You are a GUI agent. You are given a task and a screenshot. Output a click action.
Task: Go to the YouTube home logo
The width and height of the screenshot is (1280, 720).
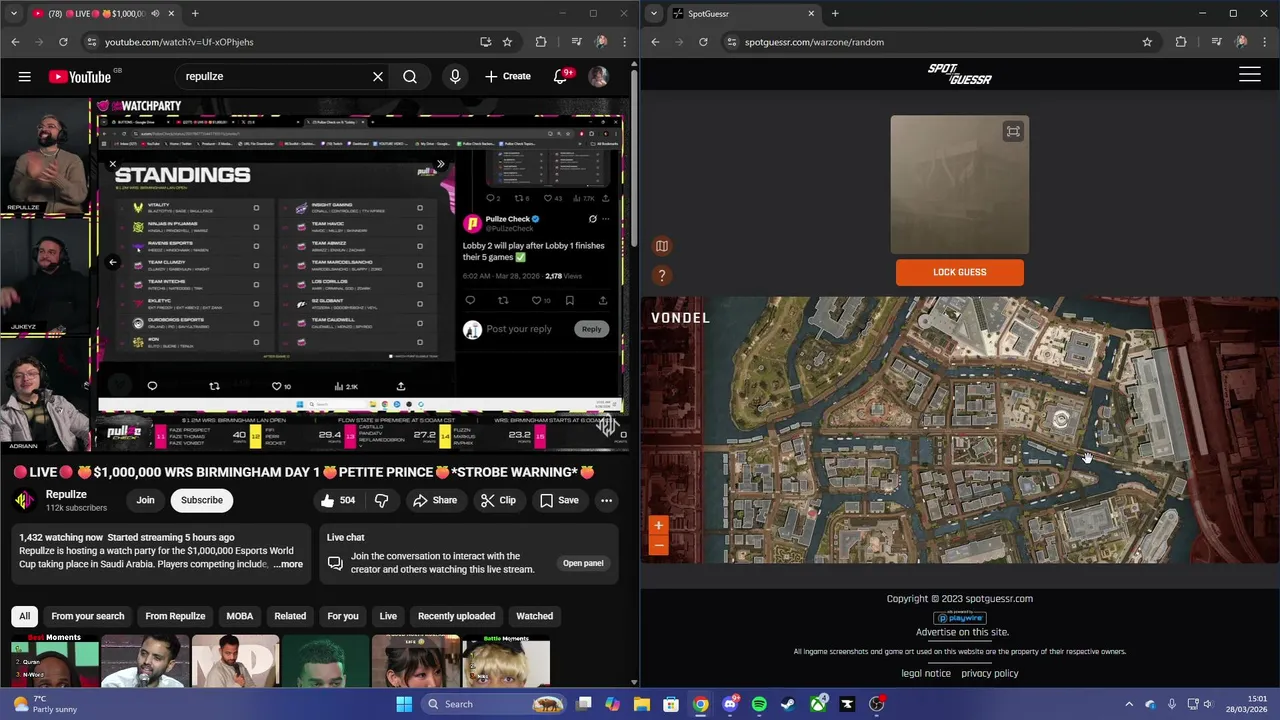click(80, 77)
